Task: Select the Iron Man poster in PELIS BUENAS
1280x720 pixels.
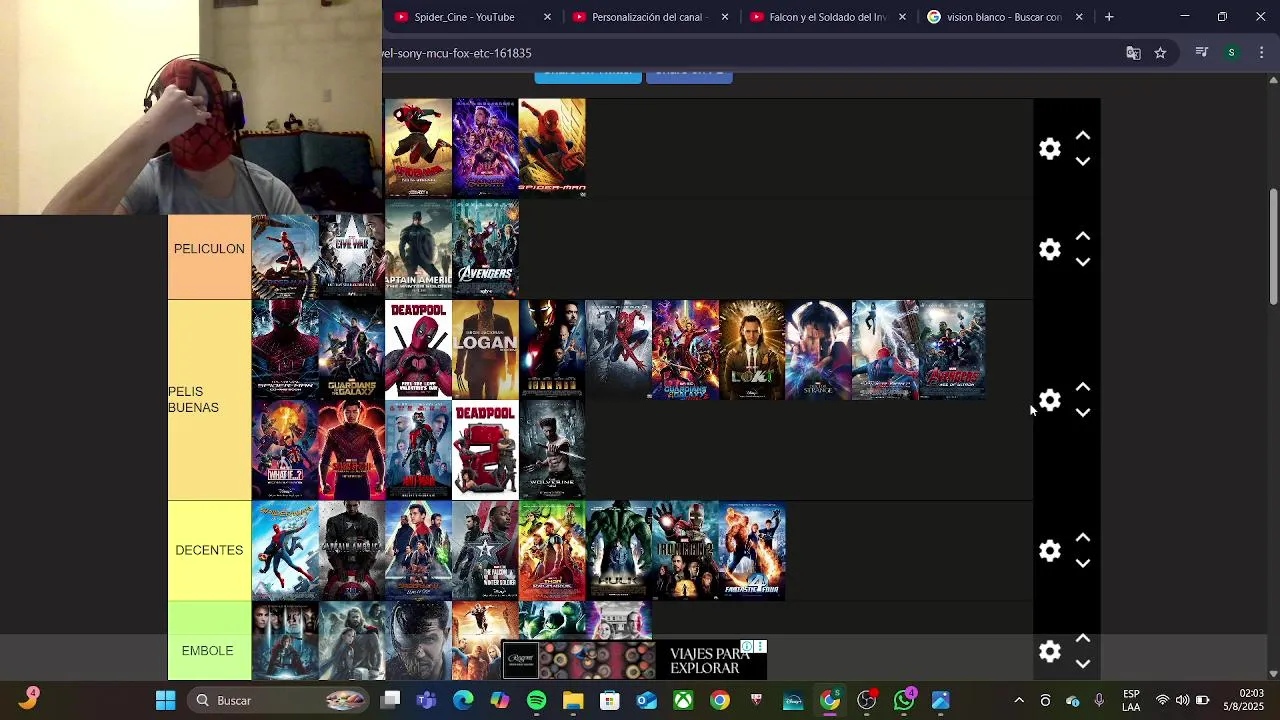Action: click(x=552, y=350)
